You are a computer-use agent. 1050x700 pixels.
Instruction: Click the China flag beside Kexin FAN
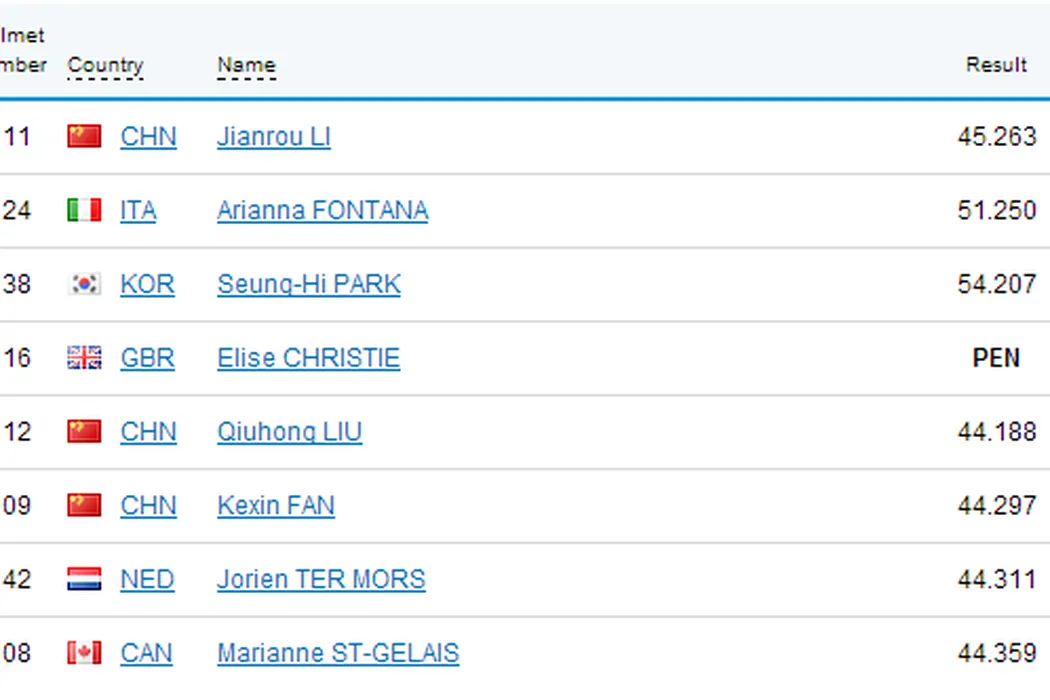click(x=84, y=506)
